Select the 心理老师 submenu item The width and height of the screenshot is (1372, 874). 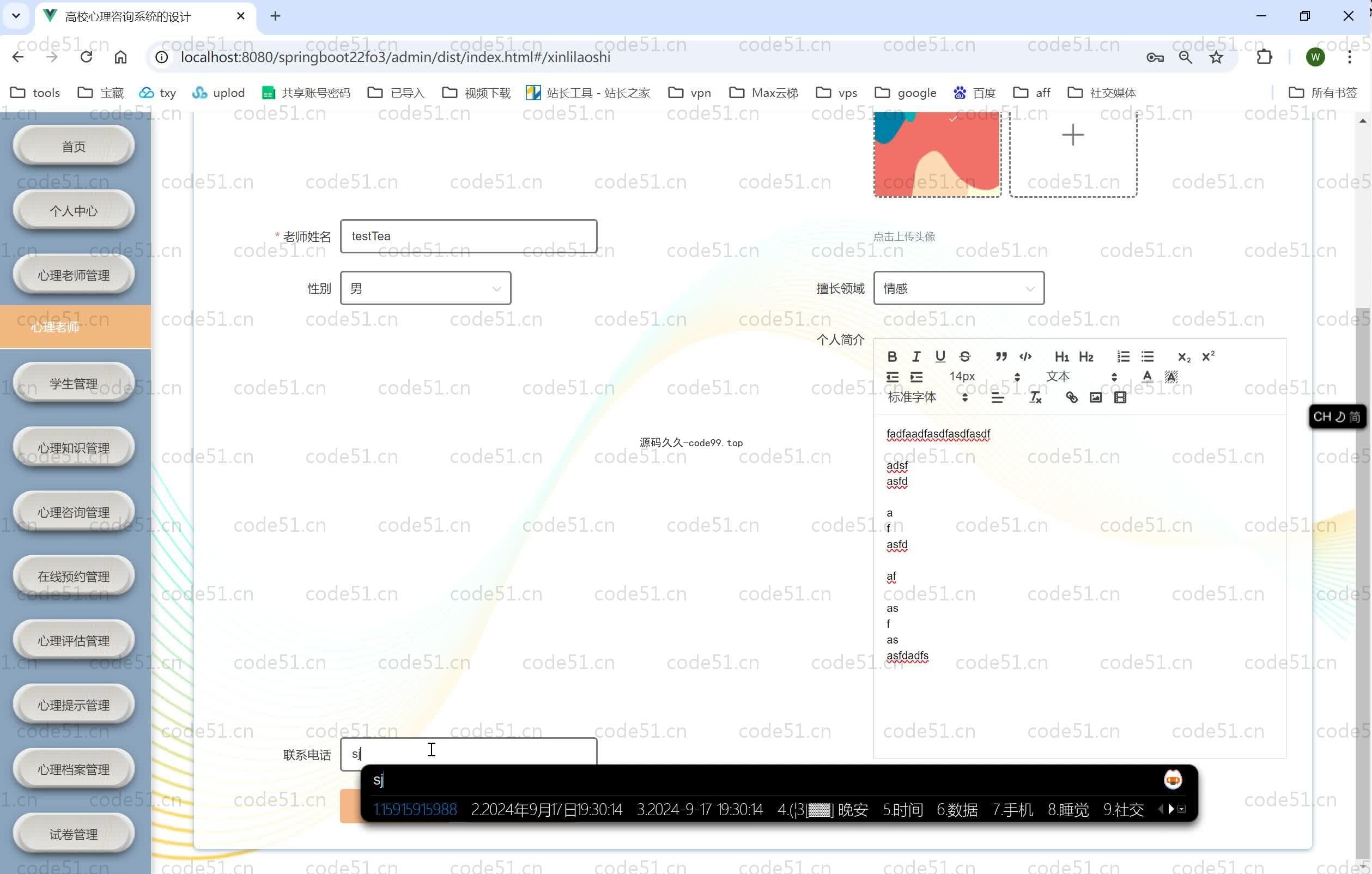(75, 326)
